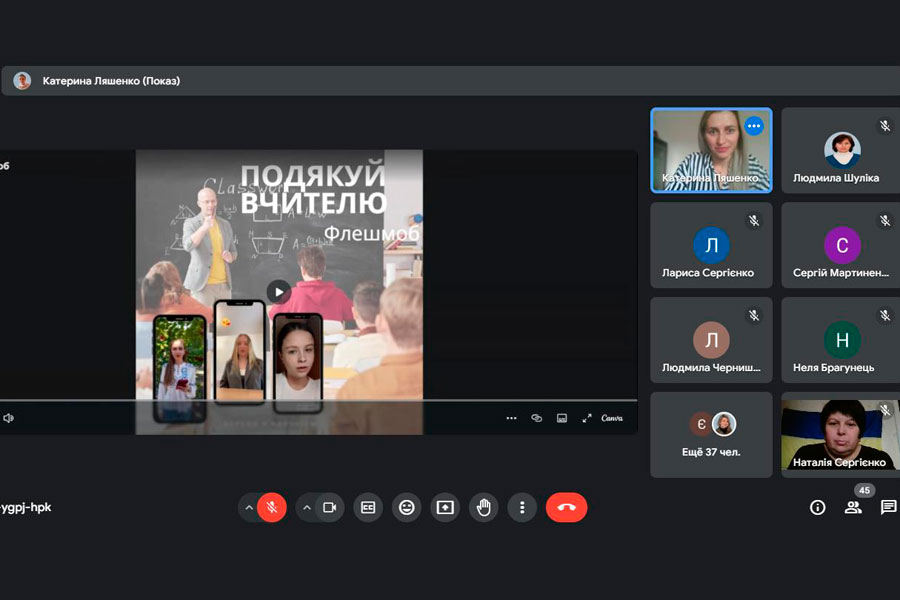
Task: Click the video progress bar in the Canva player
Action: tap(318, 400)
